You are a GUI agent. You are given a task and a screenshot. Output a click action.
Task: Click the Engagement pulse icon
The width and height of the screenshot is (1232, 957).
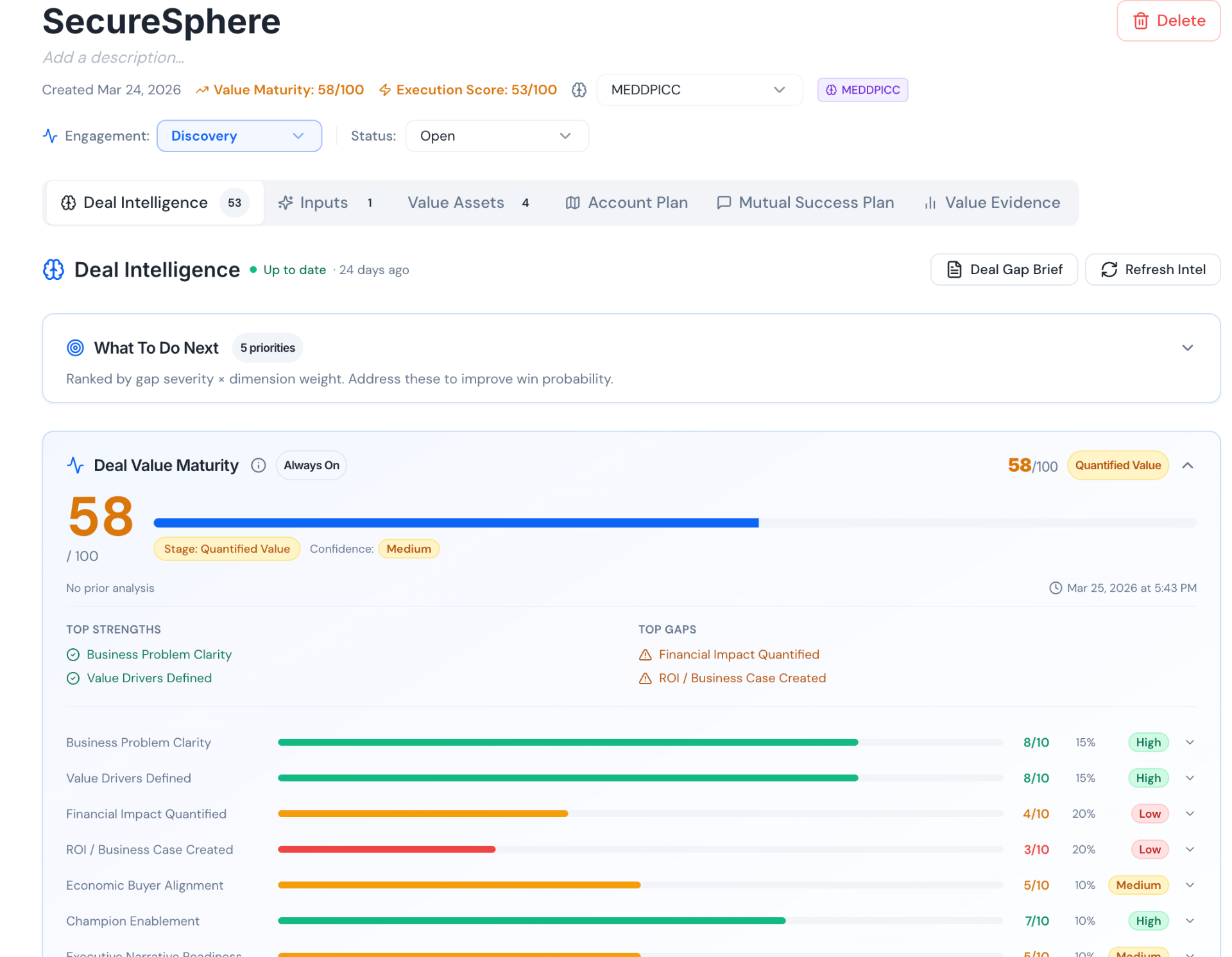pyautogui.click(x=50, y=135)
